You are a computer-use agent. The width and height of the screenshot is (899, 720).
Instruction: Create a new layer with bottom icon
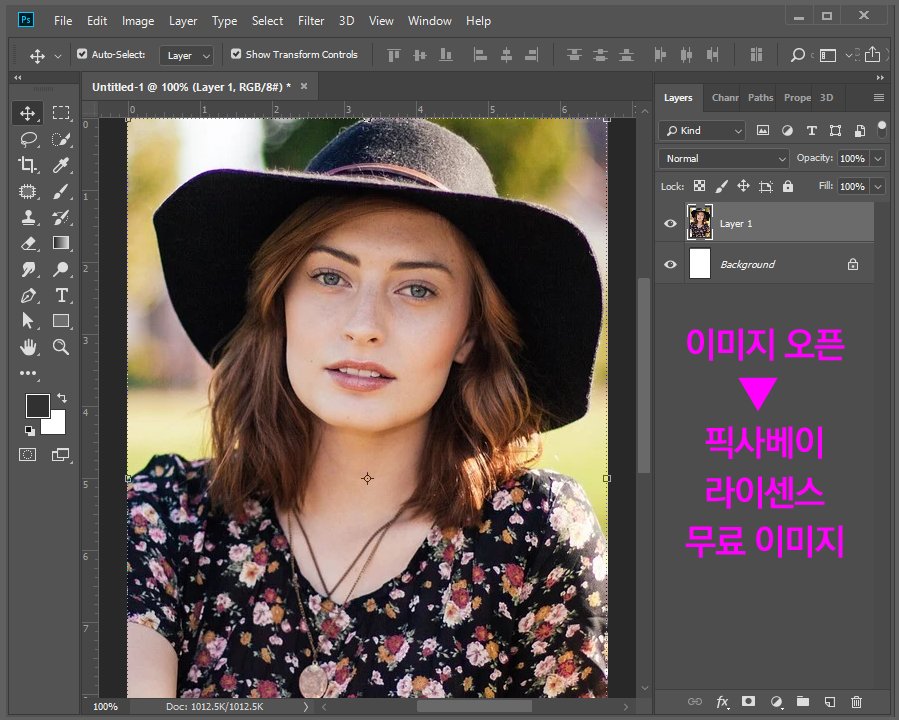(829, 702)
